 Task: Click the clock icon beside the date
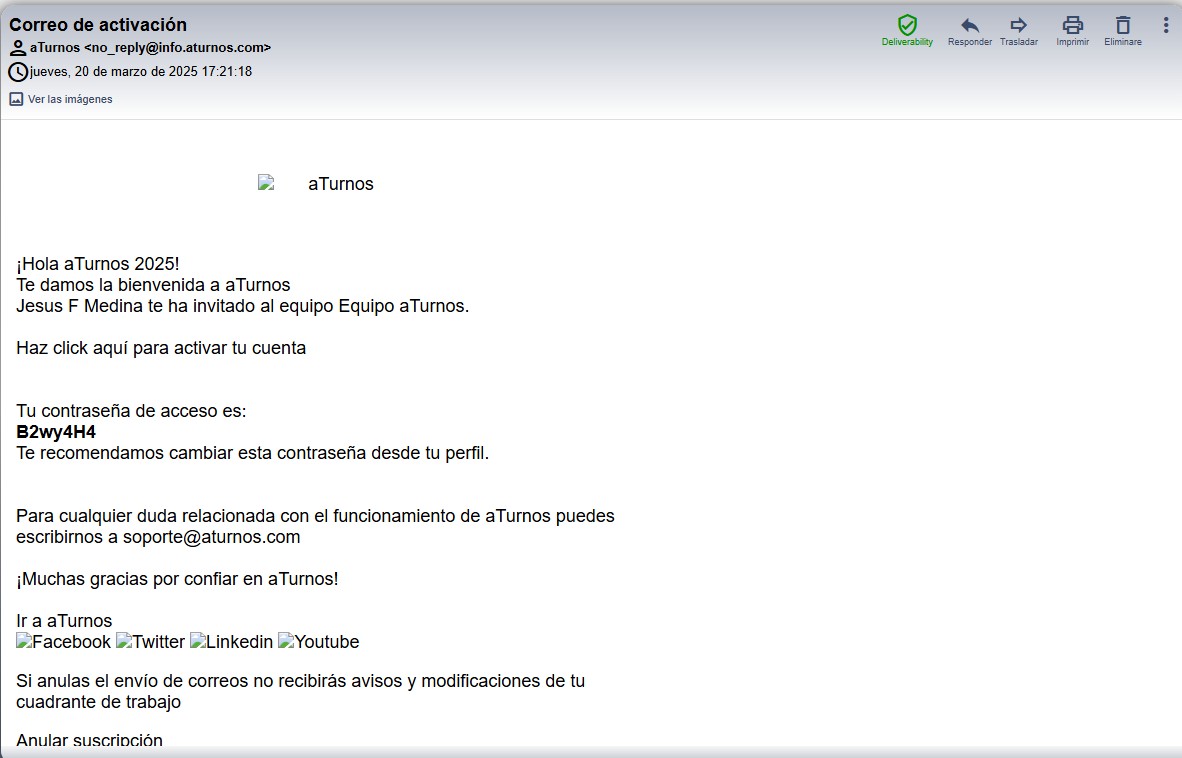pos(18,72)
